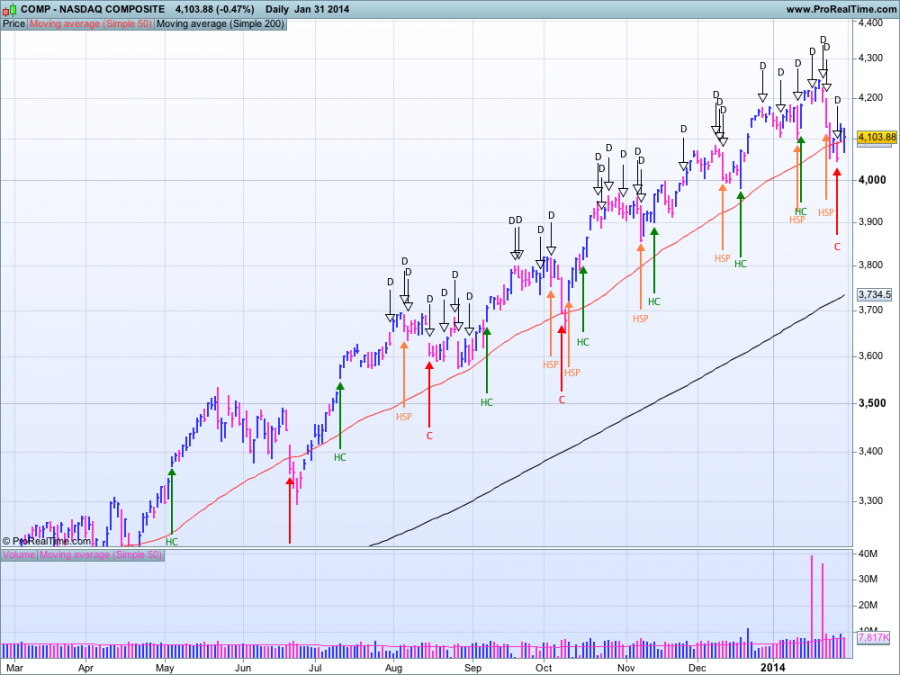The height and width of the screenshot is (675, 900).
Task: Click the 3,734.5 moving average value tag
Action: point(875,294)
